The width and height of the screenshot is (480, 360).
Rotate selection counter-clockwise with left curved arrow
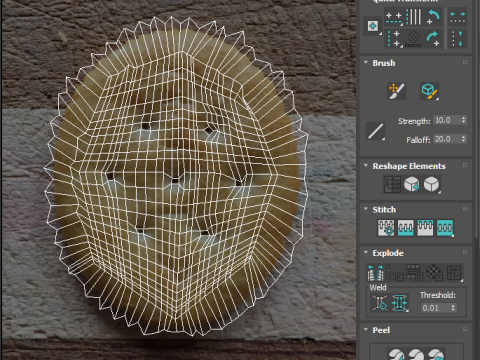pyautogui.click(x=433, y=17)
